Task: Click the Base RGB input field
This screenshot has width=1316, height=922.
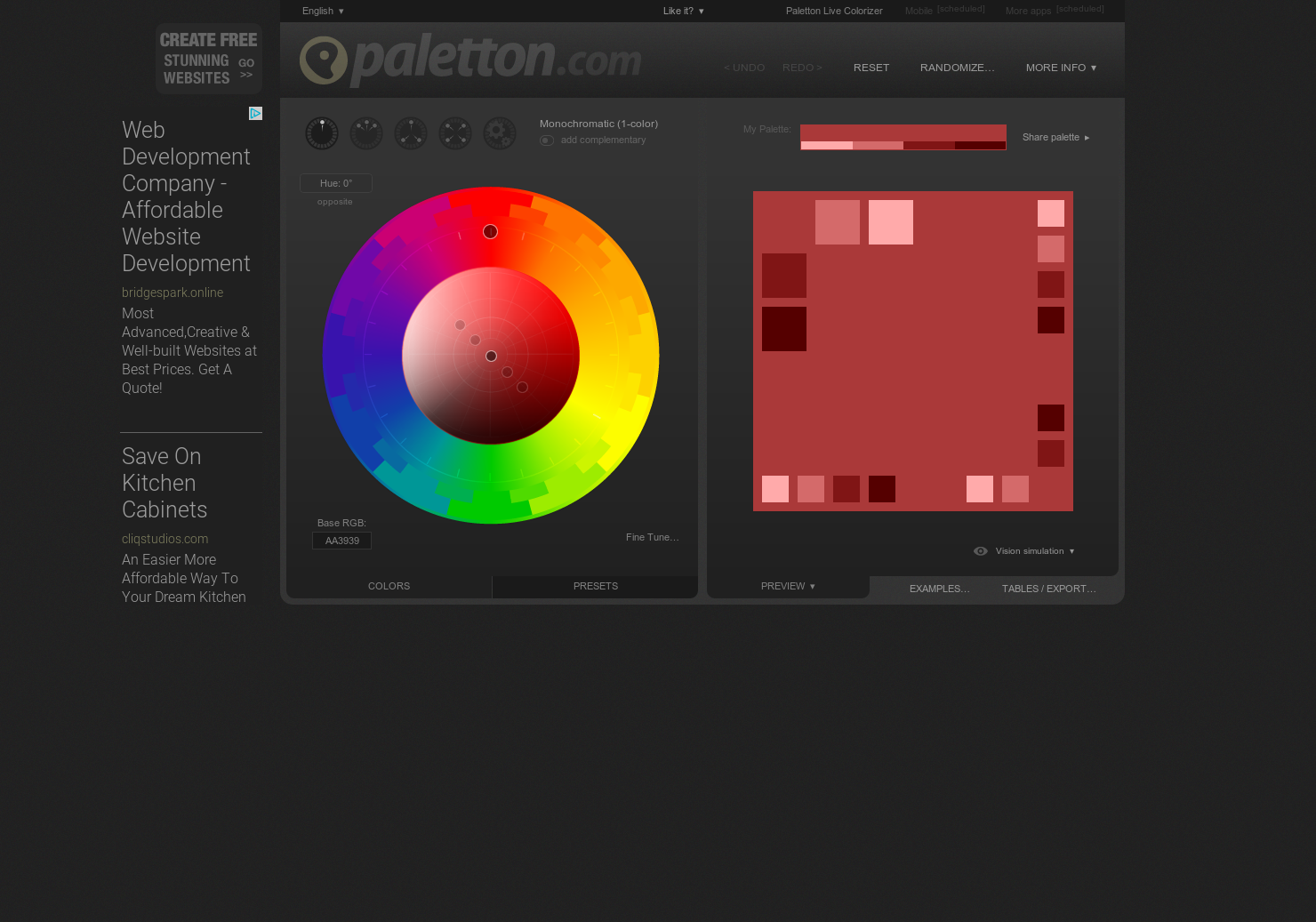Action: (341, 540)
